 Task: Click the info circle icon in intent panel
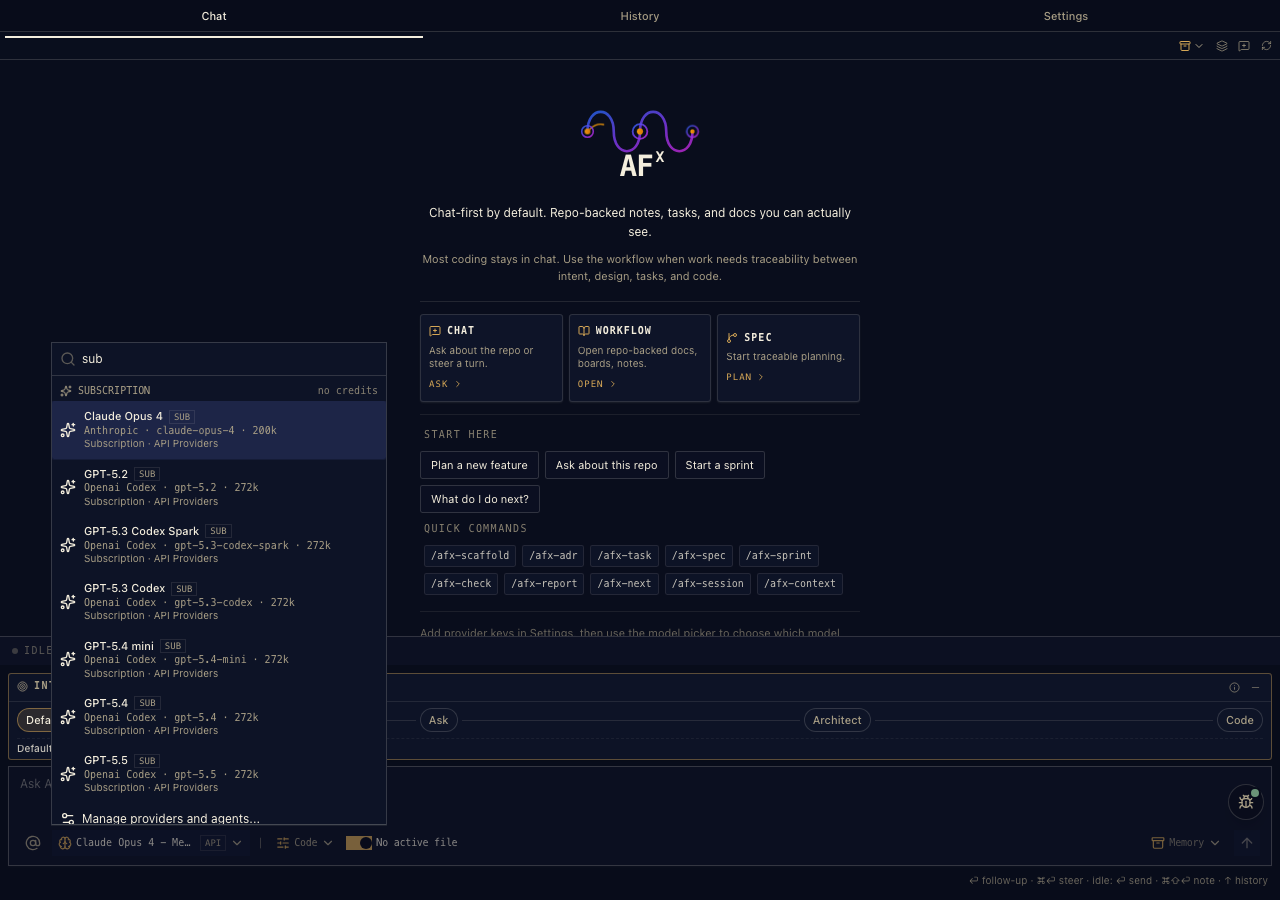(1234, 687)
